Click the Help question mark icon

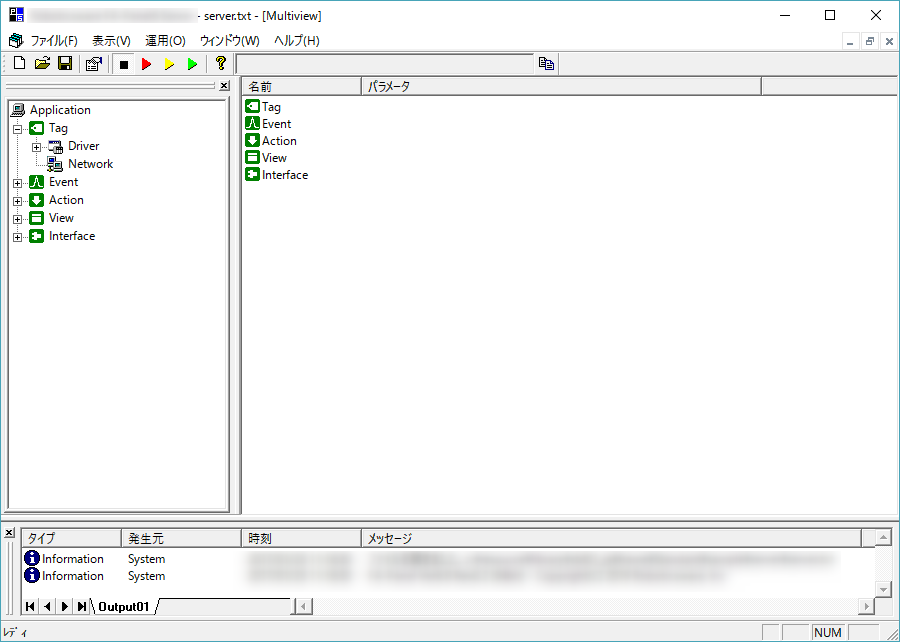[221, 64]
